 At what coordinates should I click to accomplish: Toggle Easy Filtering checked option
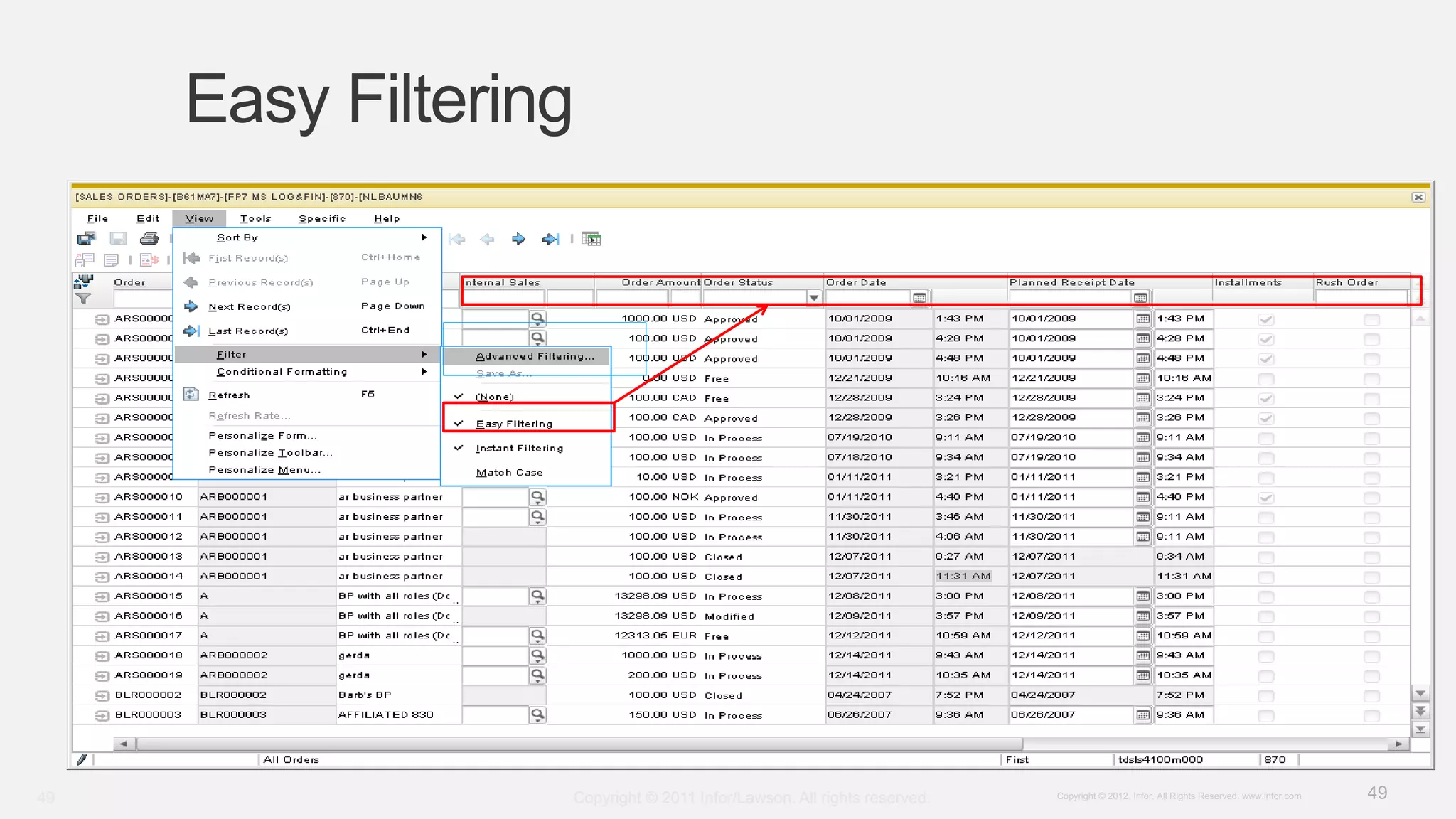(x=514, y=424)
